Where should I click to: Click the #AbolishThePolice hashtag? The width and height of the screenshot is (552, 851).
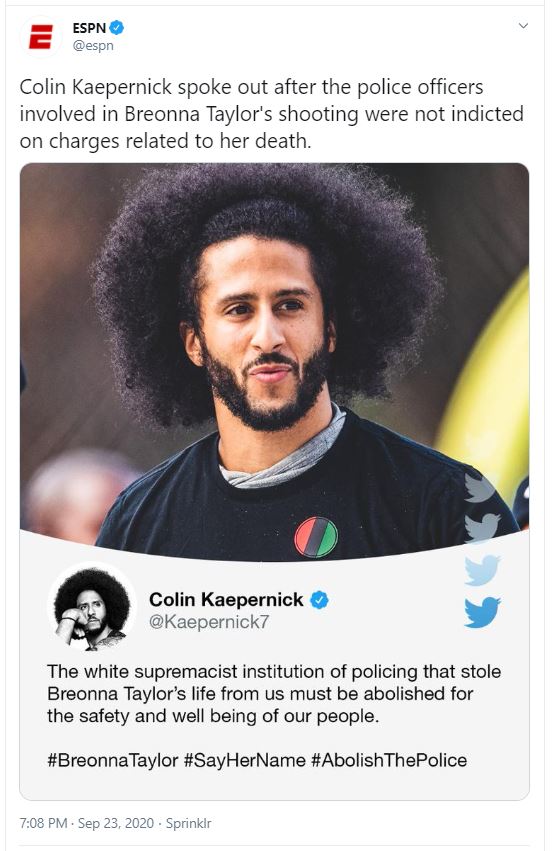pyautogui.click(x=389, y=760)
